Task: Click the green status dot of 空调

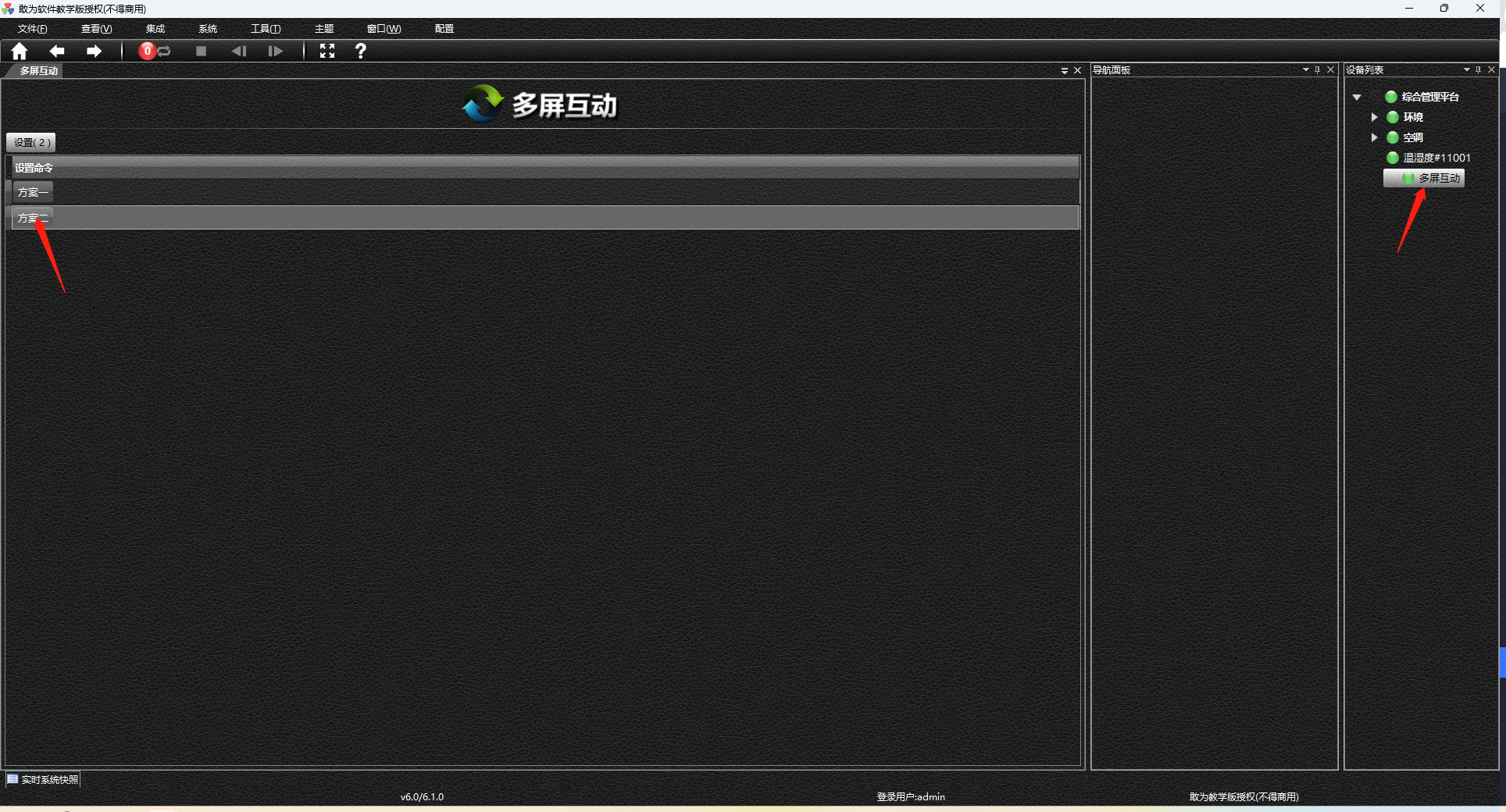Action: point(1393,137)
